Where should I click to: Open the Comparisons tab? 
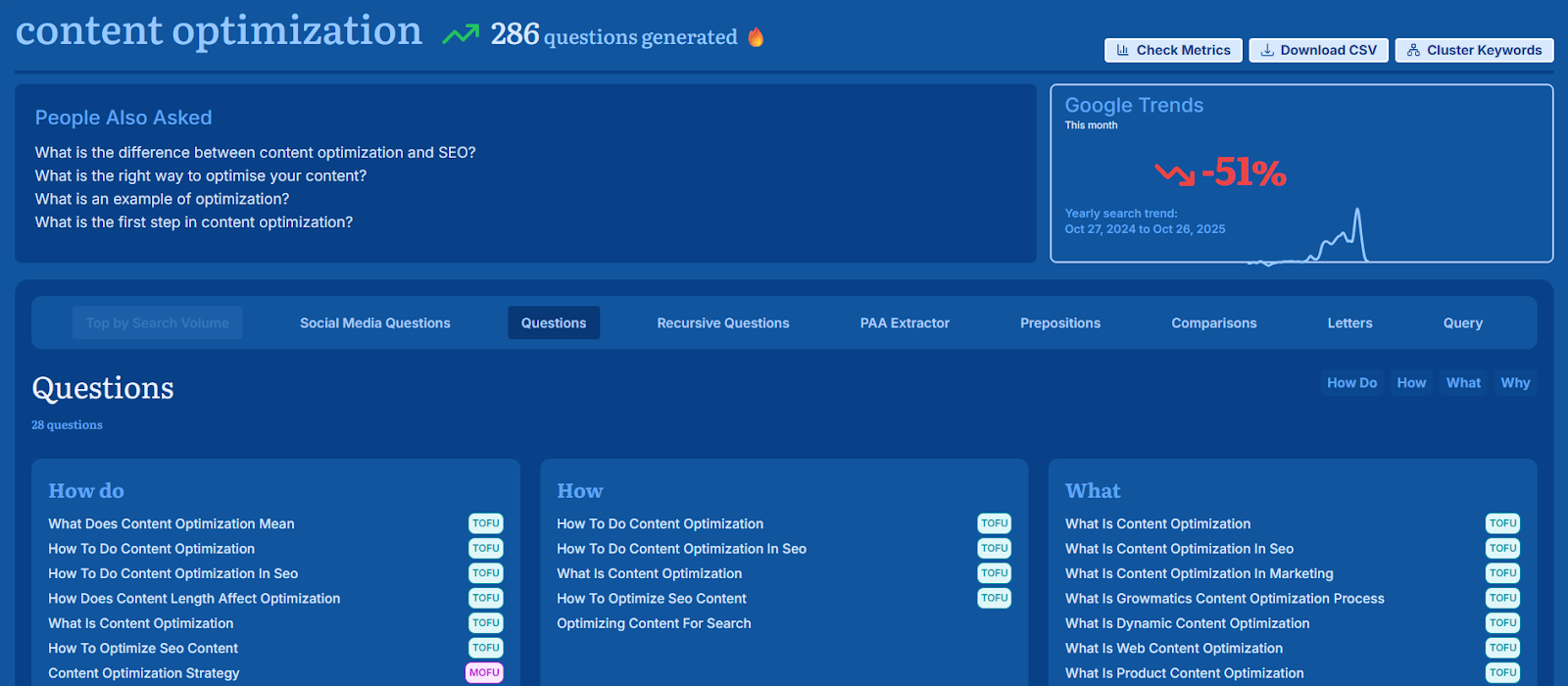click(x=1213, y=323)
